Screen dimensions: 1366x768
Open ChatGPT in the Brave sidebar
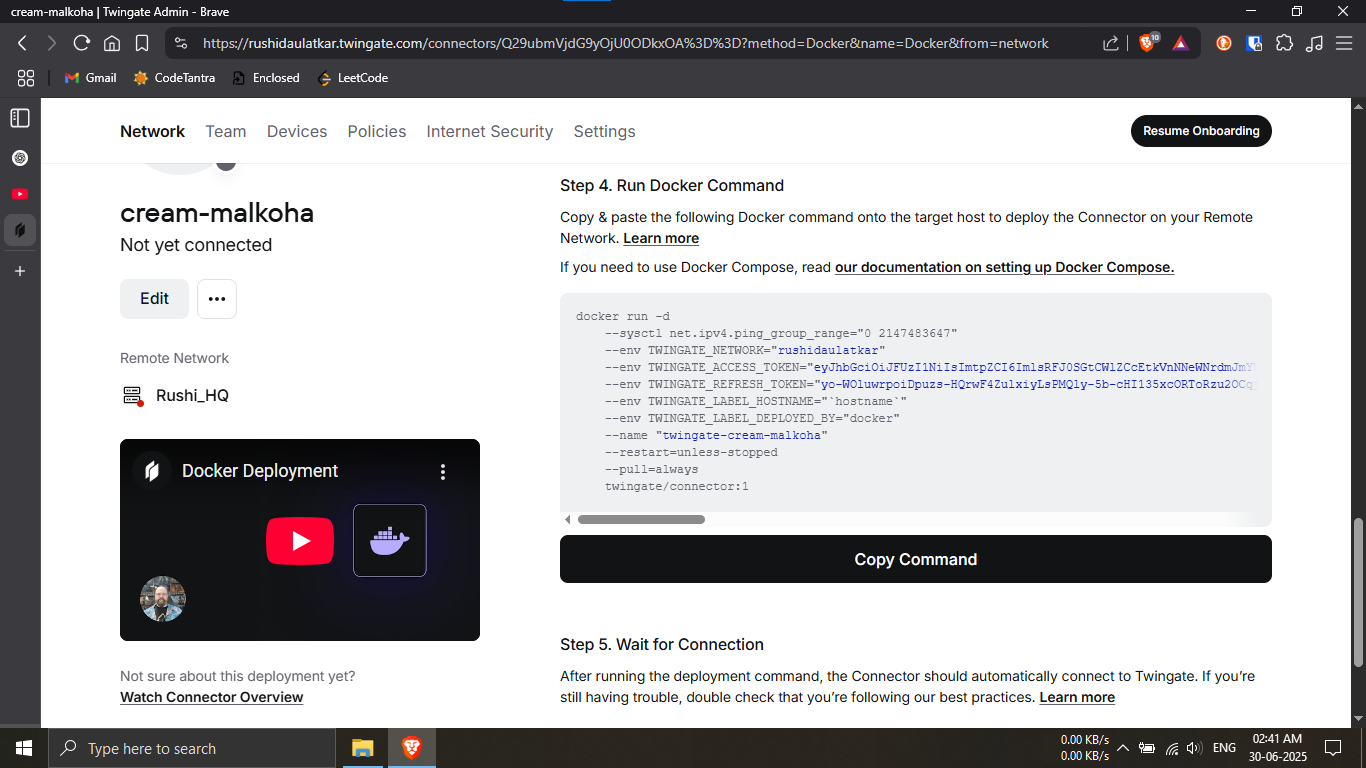click(20, 158)
